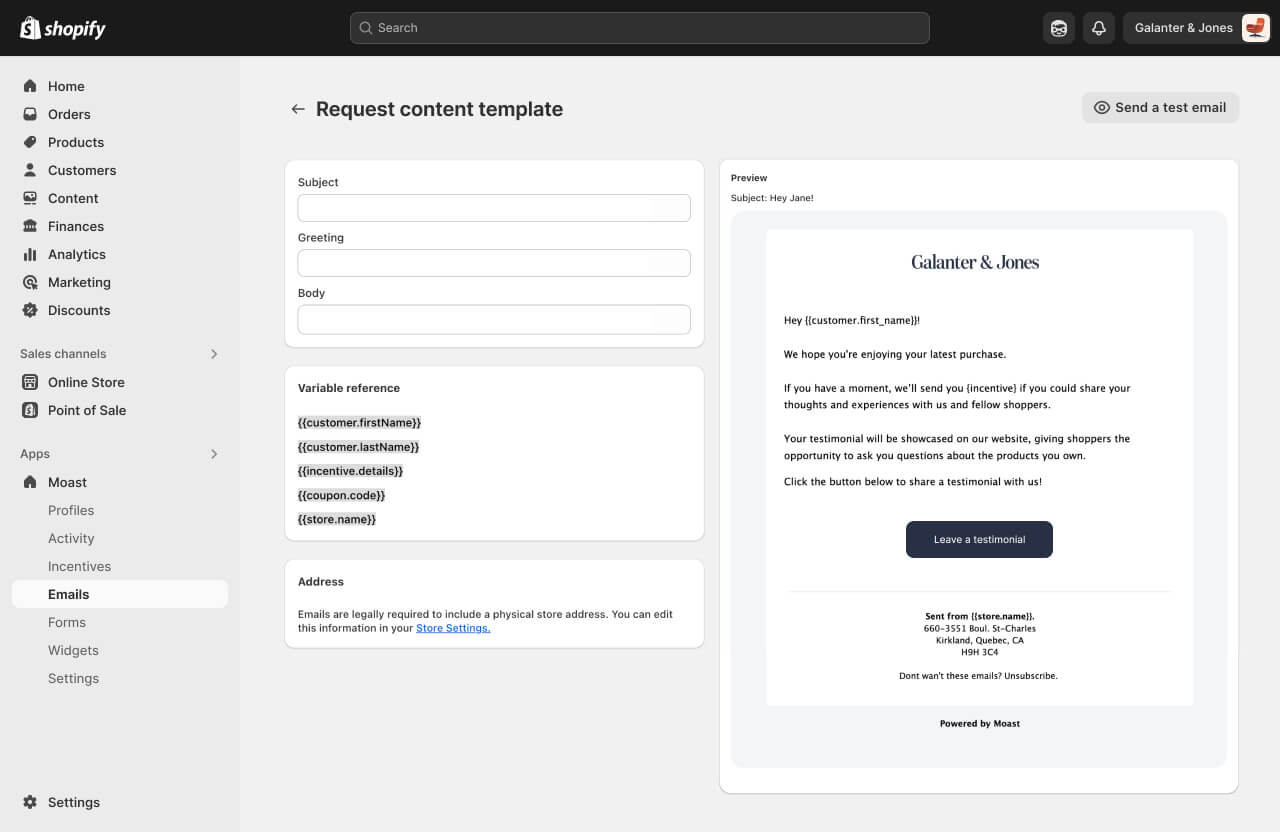Click the Leave a testimonial preview button
The image size is (1280, 832).
[979, 539]
